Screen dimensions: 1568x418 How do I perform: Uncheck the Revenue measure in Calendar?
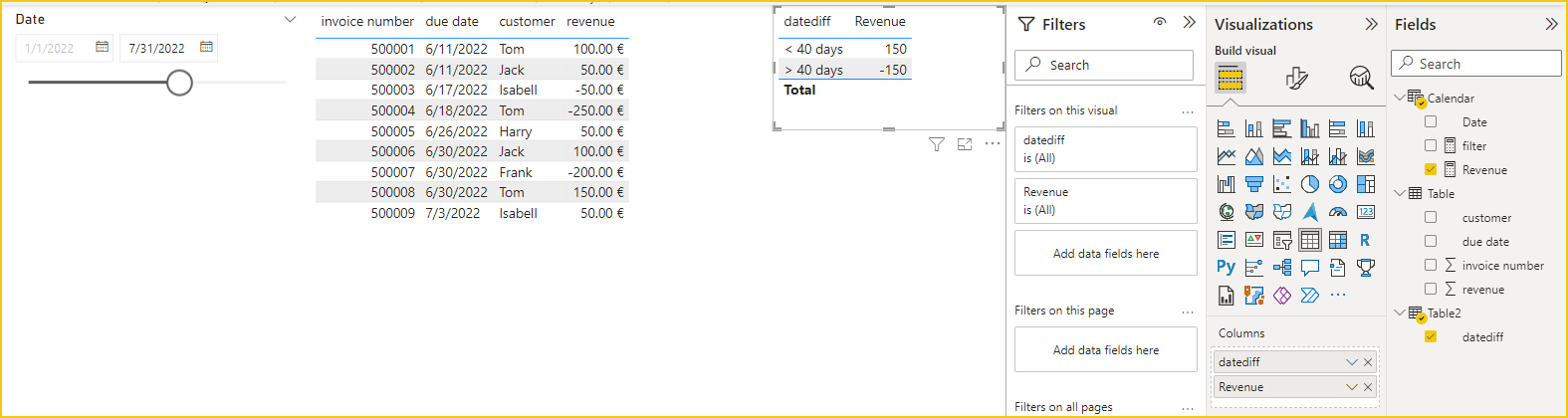[x=1431, y=169]
